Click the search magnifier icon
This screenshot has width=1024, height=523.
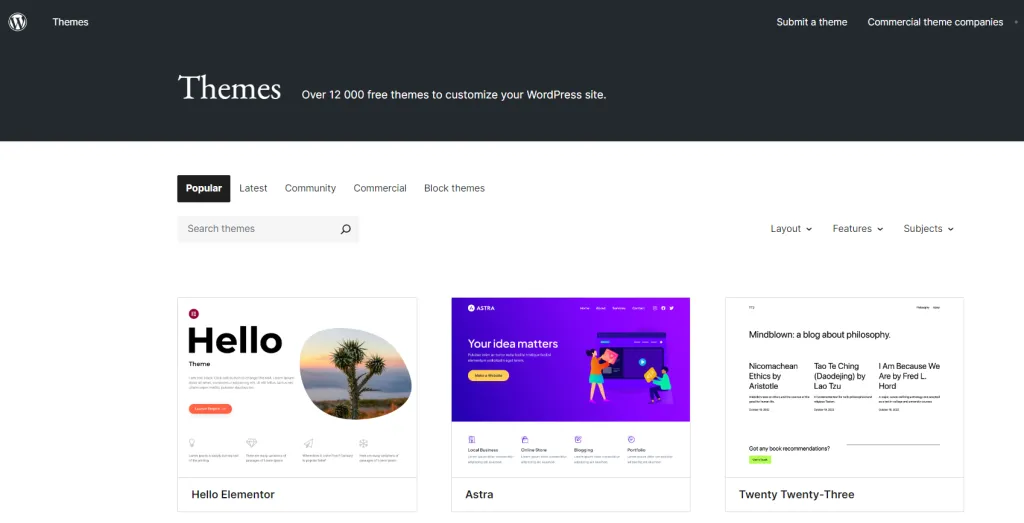click(345, 229)
